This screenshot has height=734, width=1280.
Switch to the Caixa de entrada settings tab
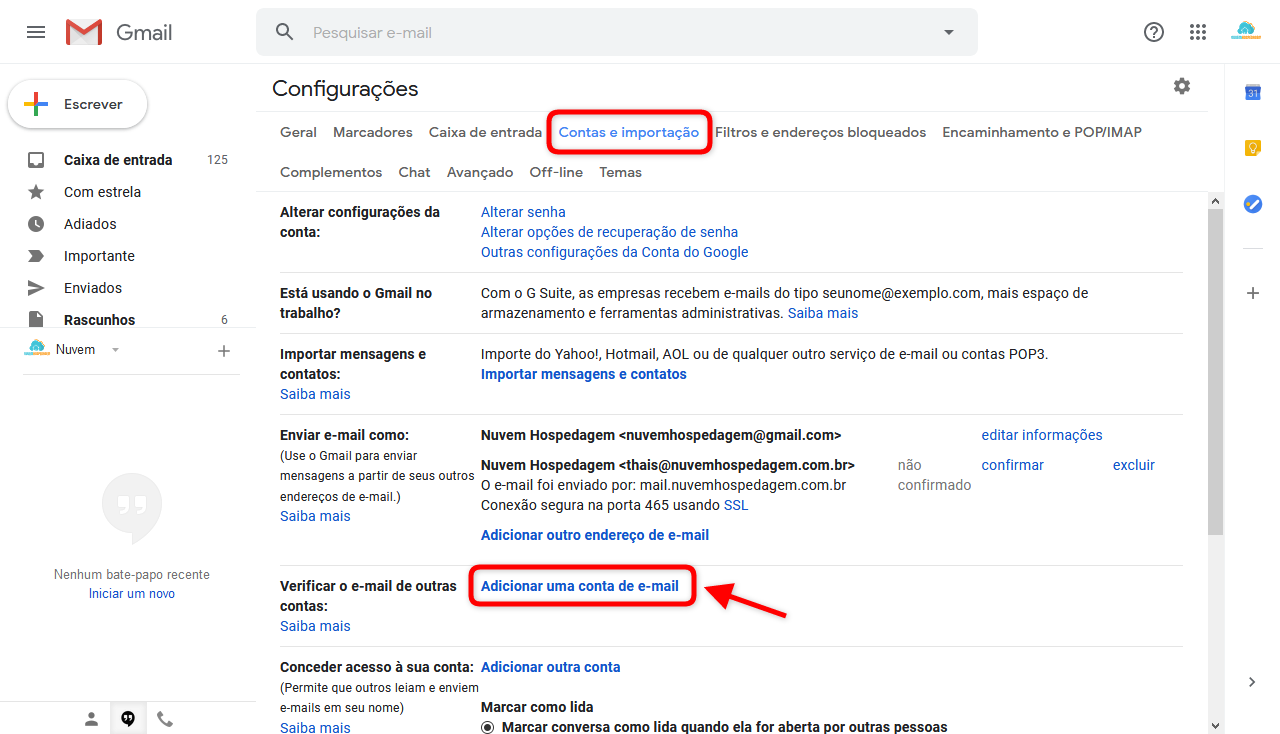485,132
